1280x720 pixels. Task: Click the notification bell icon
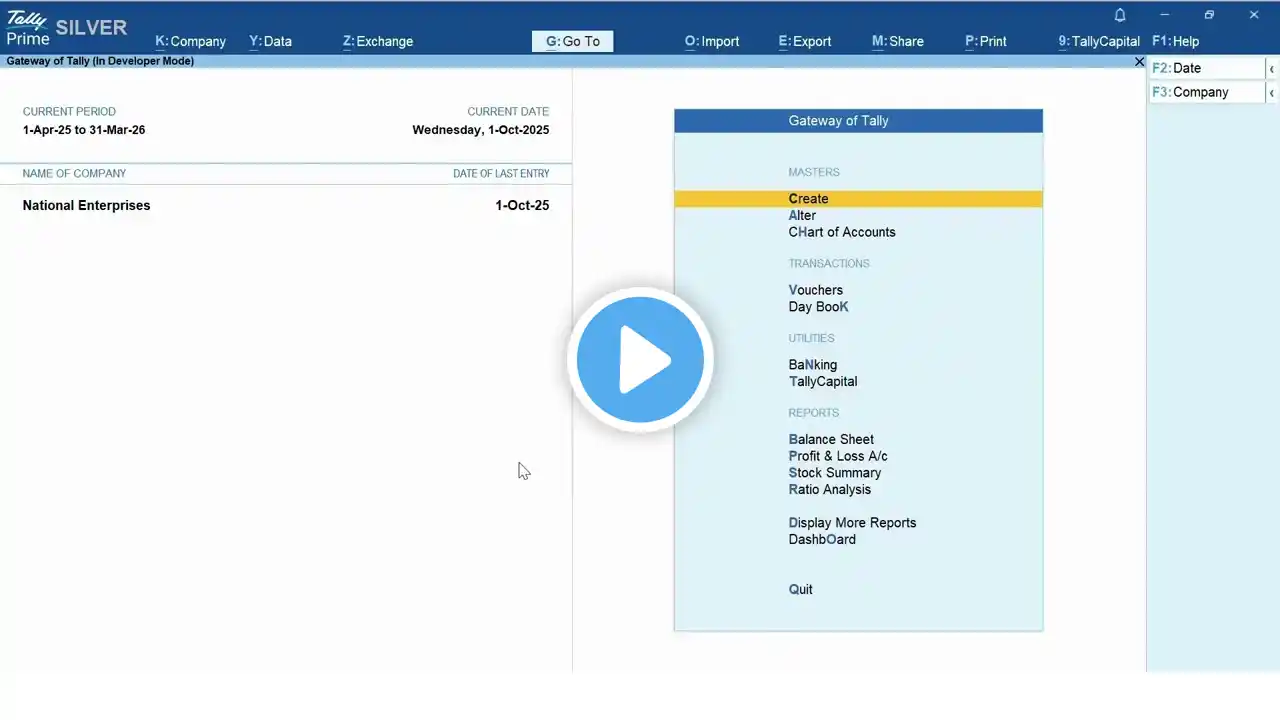pos(1120,15)
